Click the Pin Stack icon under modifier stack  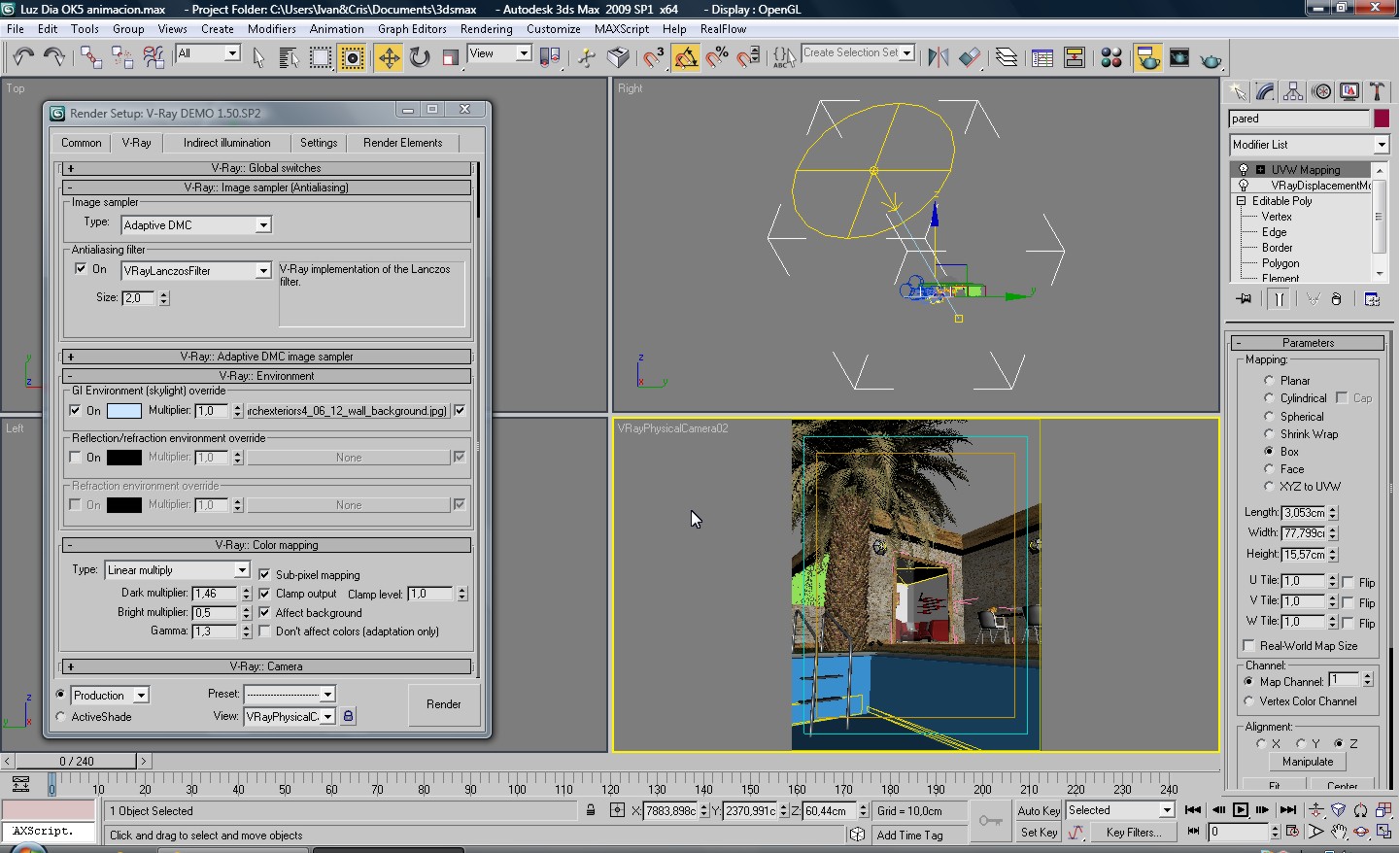(1244, 299)
